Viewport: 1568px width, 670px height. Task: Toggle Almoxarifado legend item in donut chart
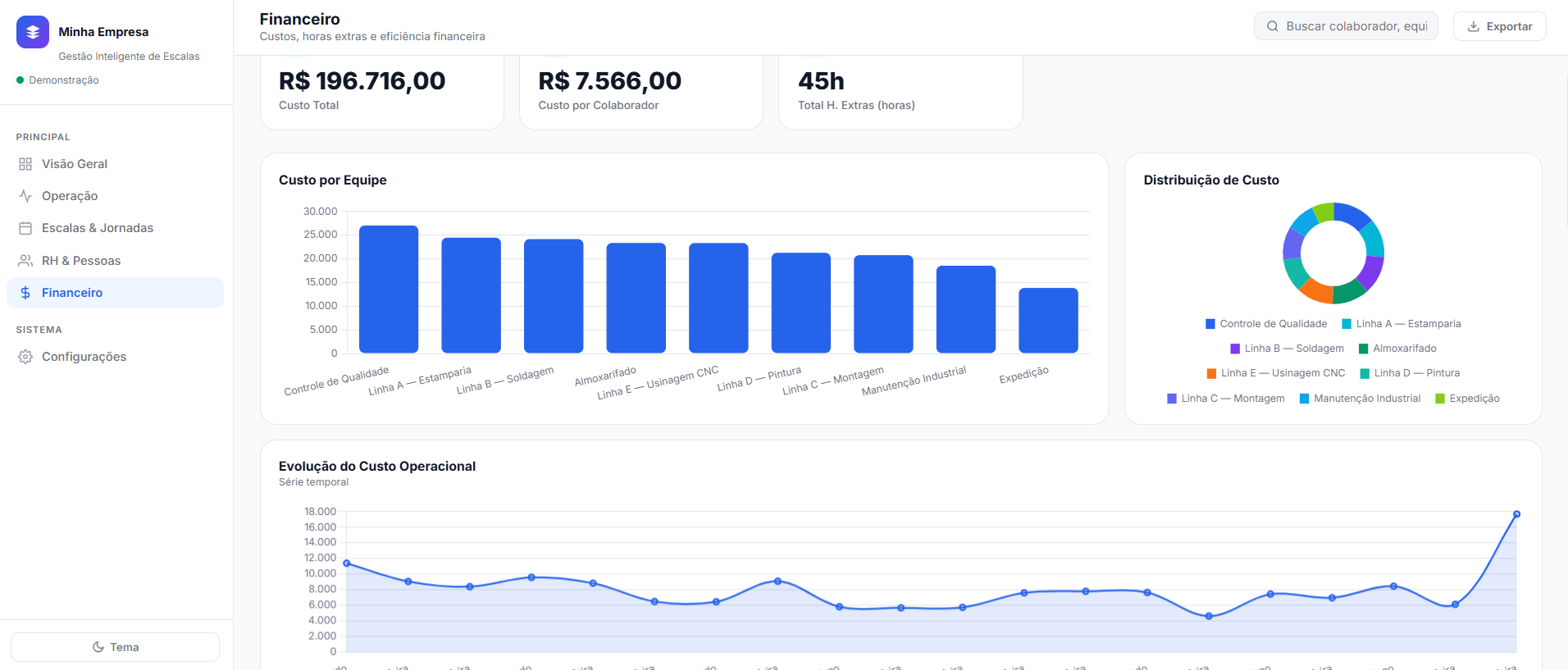[1397, 349]
